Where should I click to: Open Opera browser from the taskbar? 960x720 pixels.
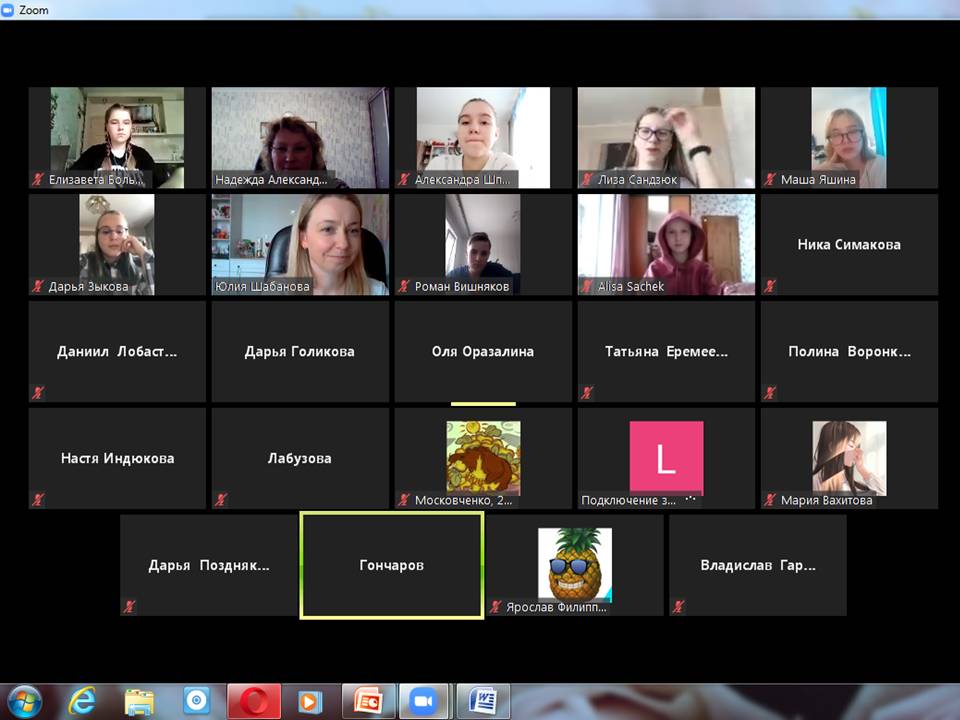click(254, 701)
